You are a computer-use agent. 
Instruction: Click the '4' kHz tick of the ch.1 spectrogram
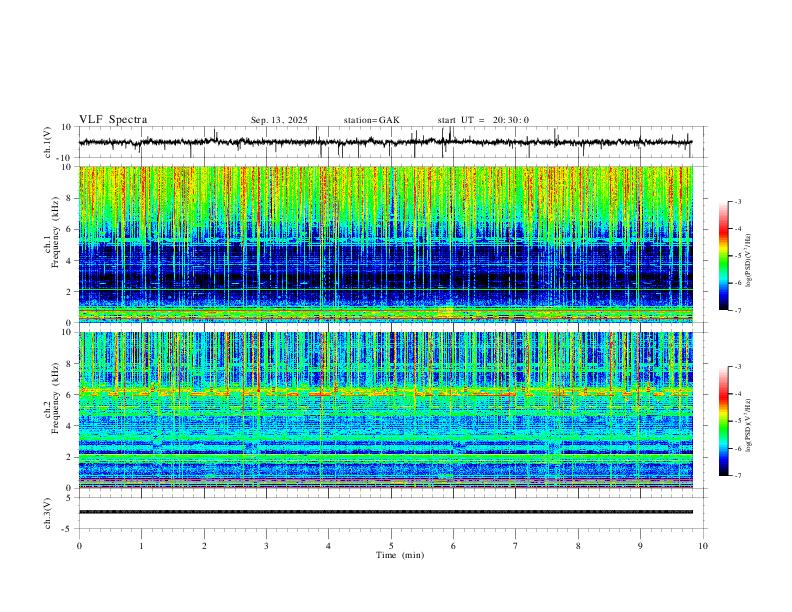pyautogui.click(x=70, y=261)
